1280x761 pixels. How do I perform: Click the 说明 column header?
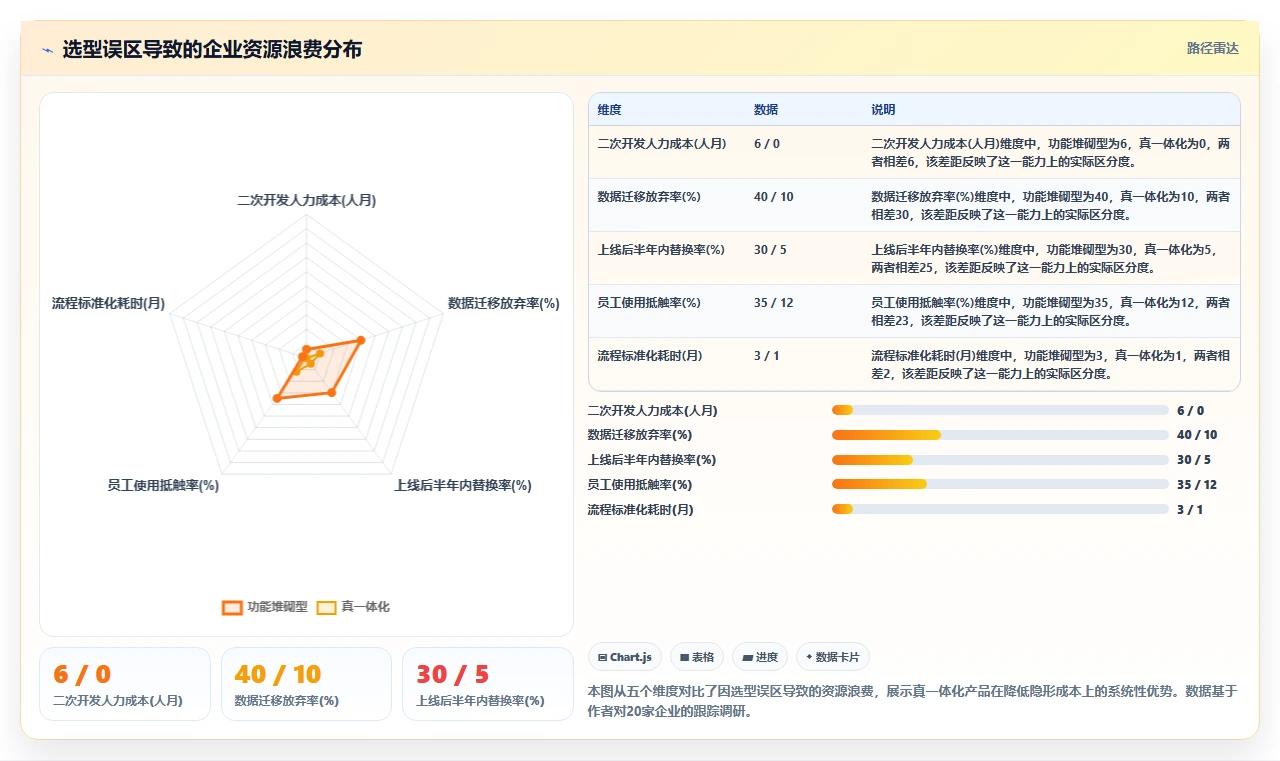click(883, 110)
